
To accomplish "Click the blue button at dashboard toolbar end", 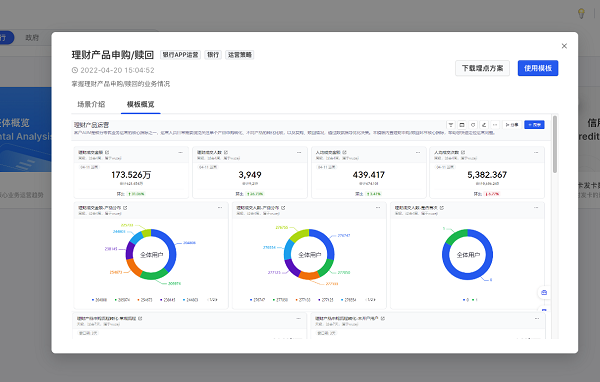I will click(534, 125).
